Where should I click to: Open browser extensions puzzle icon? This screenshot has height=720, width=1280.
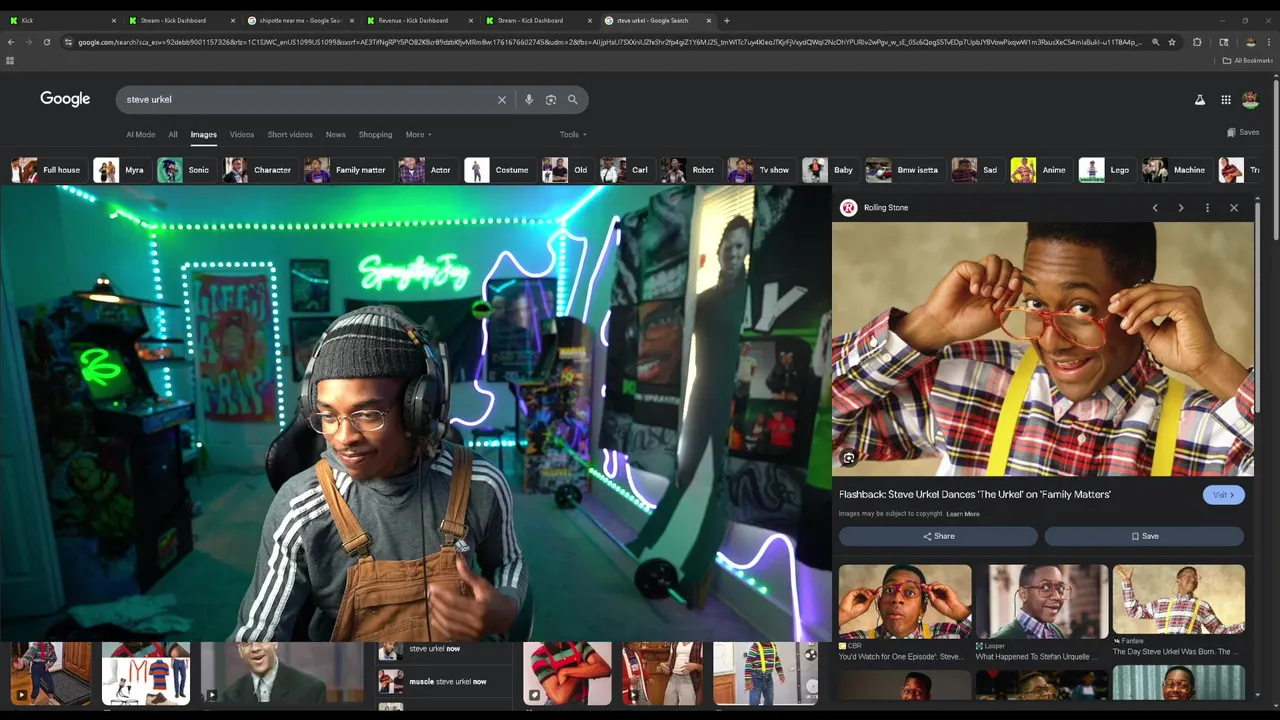pyautogui.click(x=1197, y=42)
